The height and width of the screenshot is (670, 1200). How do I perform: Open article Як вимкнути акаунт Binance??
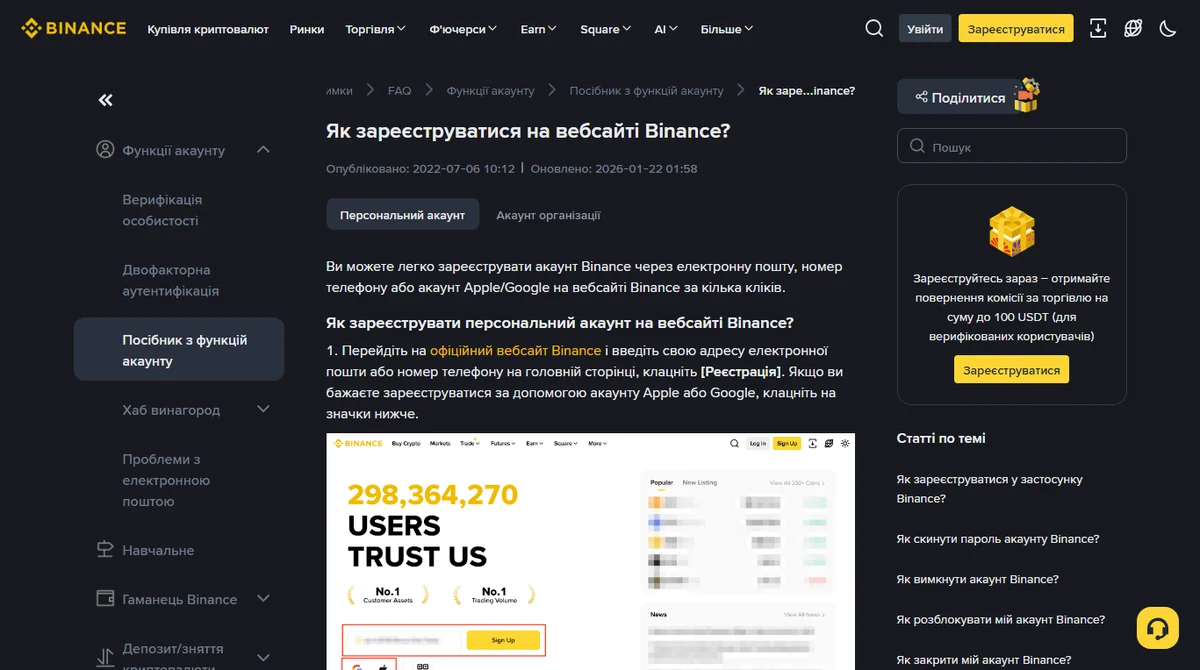click(977, 579)
